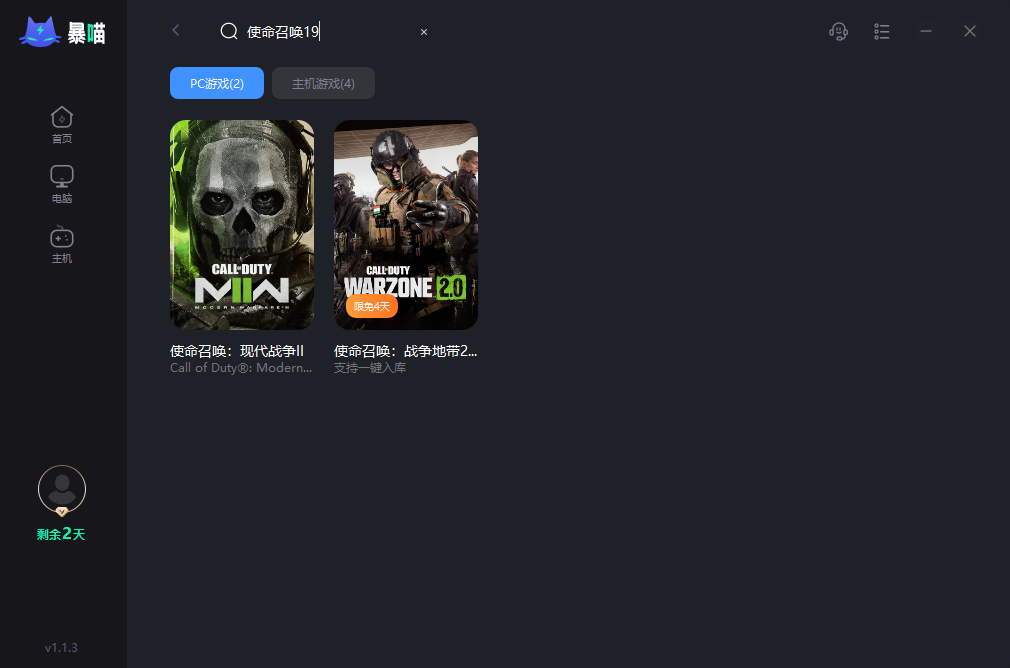Open Modern Warfare II cover thumbnail
The width and height of the screenshot is (1010, 668).
click(x=242, y=225)
